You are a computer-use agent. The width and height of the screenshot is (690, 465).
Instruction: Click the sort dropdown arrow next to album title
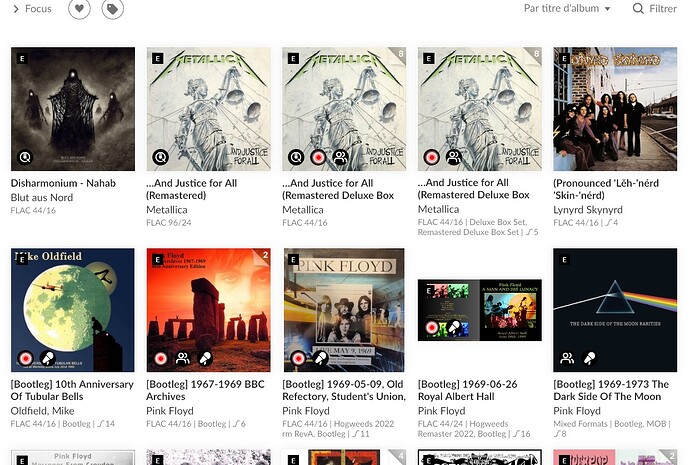[607, 9]
